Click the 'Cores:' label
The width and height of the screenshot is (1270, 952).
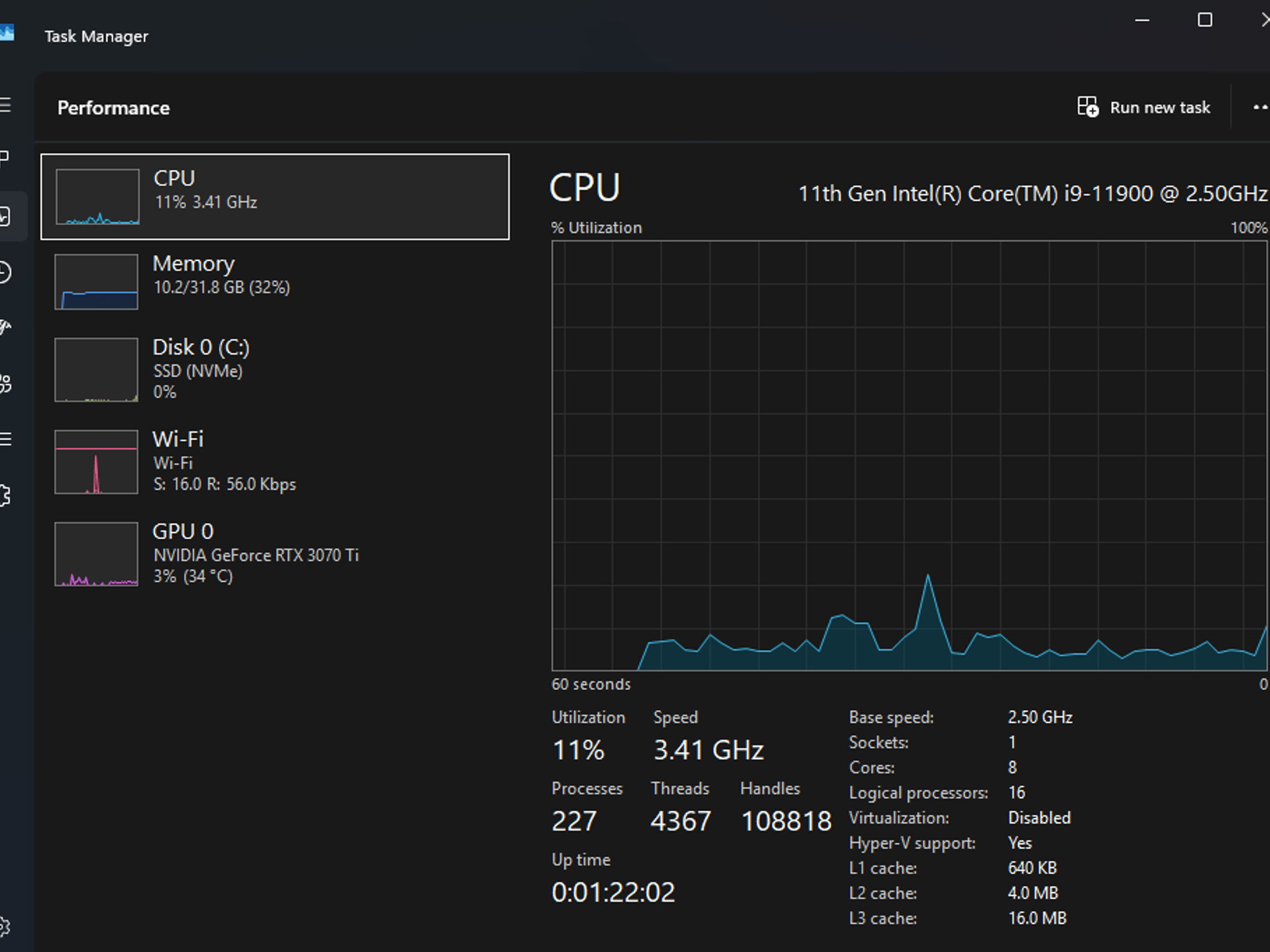(871, 767)
